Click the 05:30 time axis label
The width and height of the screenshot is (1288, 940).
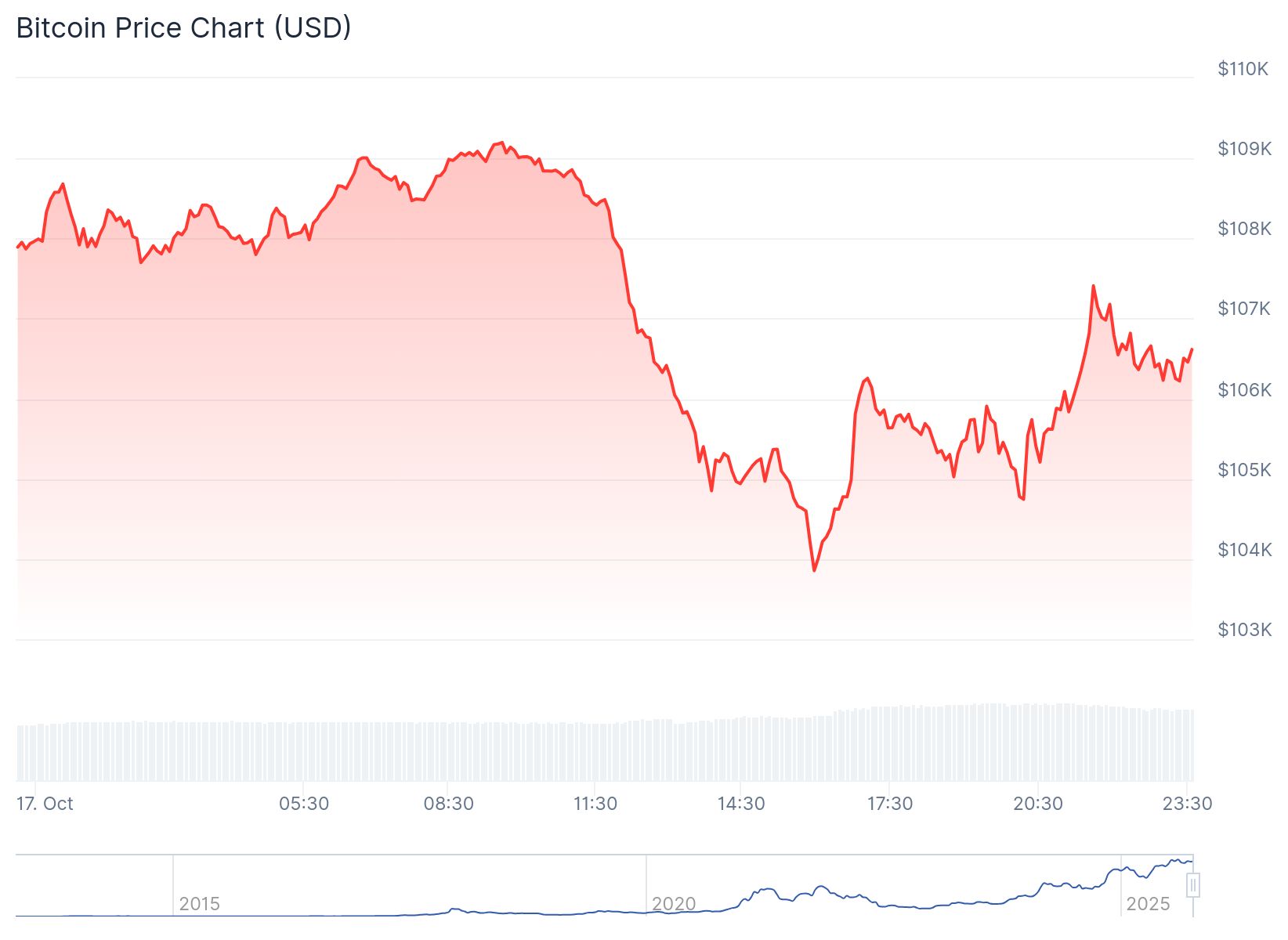(304, 804)
